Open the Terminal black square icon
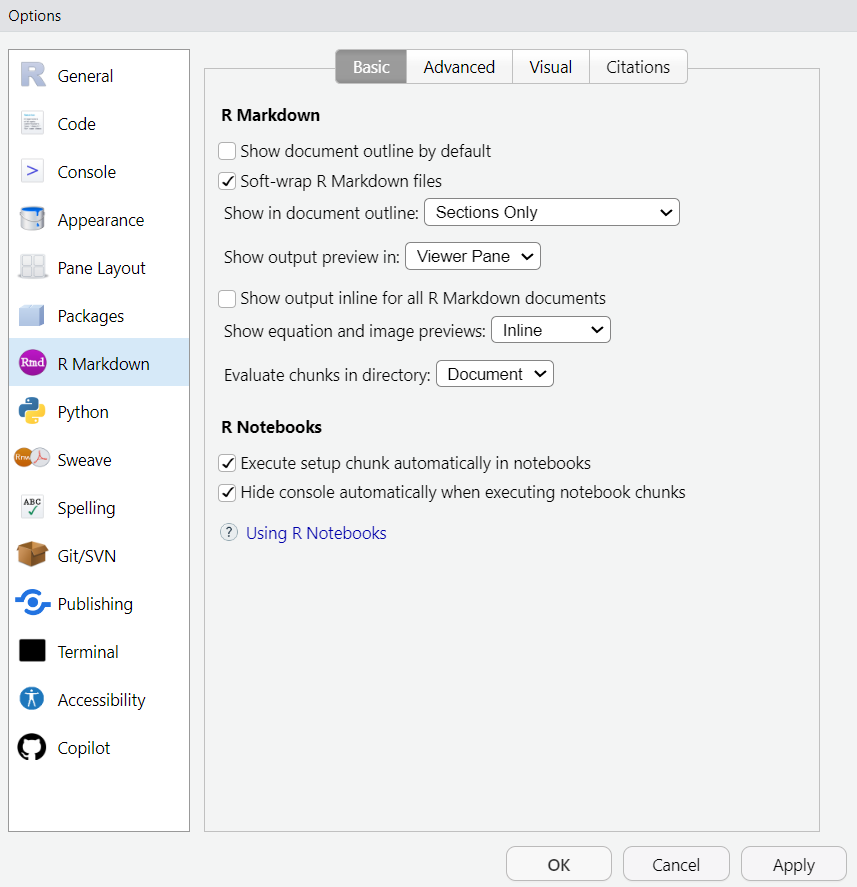This screenshot has width=857, height=887. (x=33, y=652)
